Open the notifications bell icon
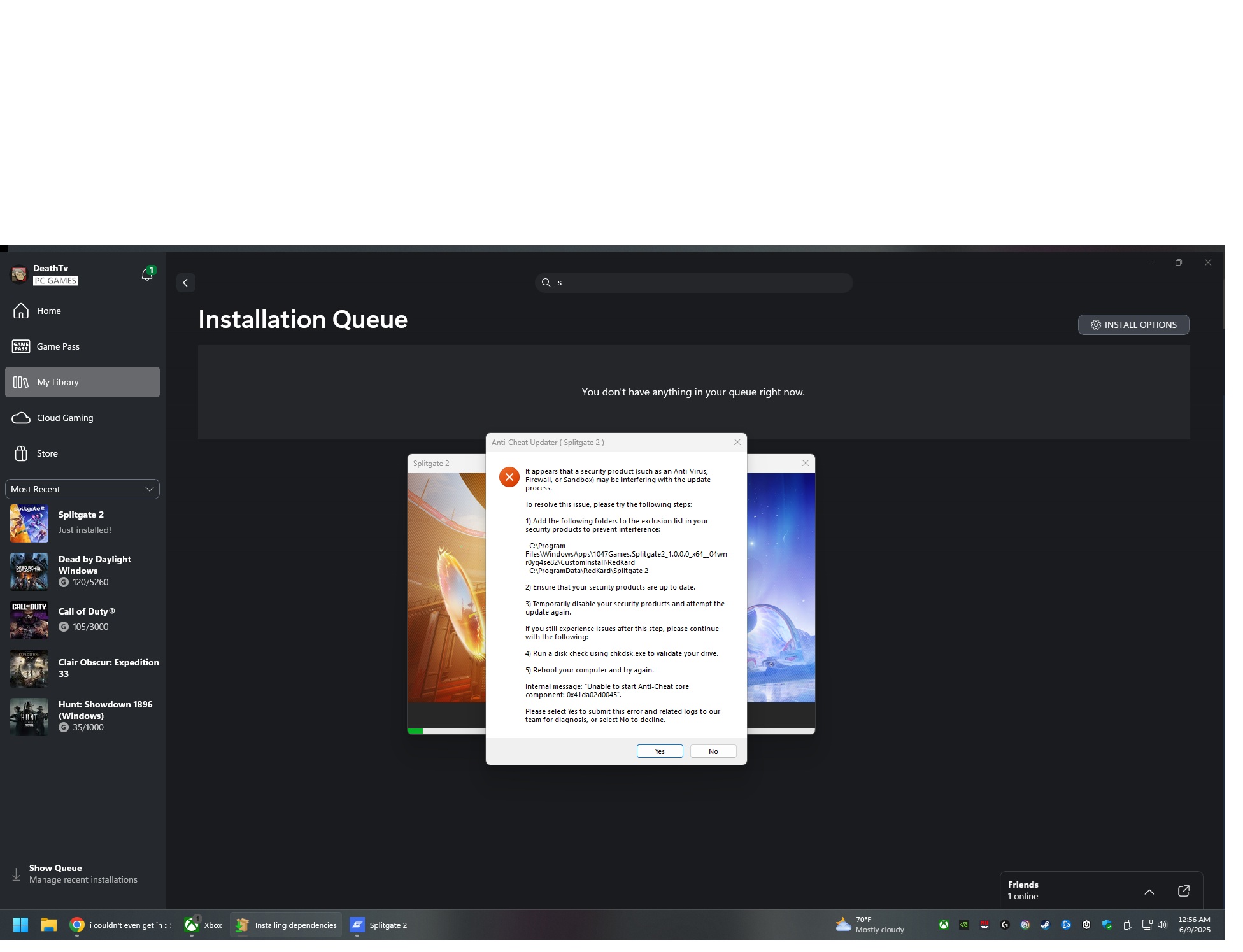 147,274
